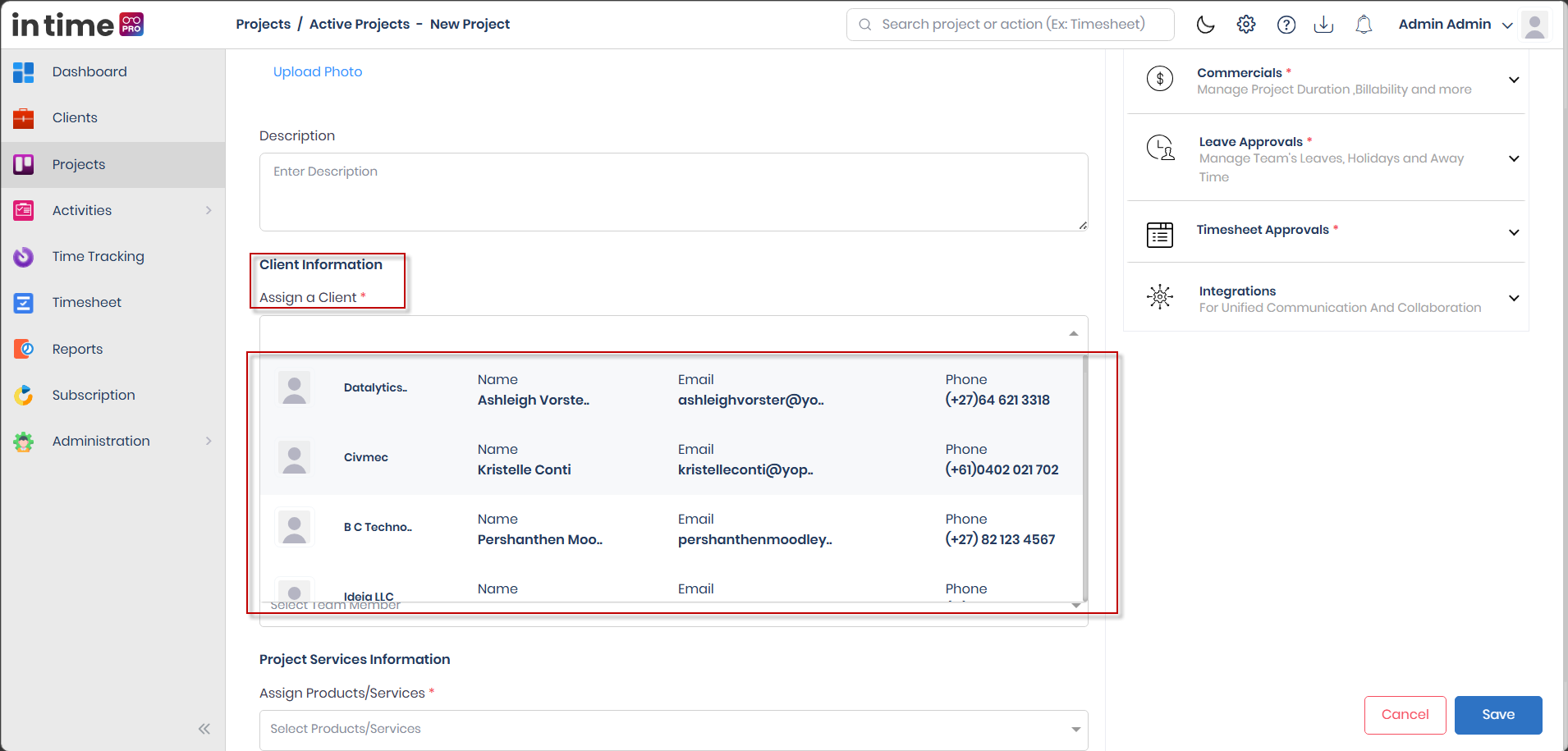Click the Dashboard sidebar icon
The image size is (1568, 751).
click(x=24, y=72)
